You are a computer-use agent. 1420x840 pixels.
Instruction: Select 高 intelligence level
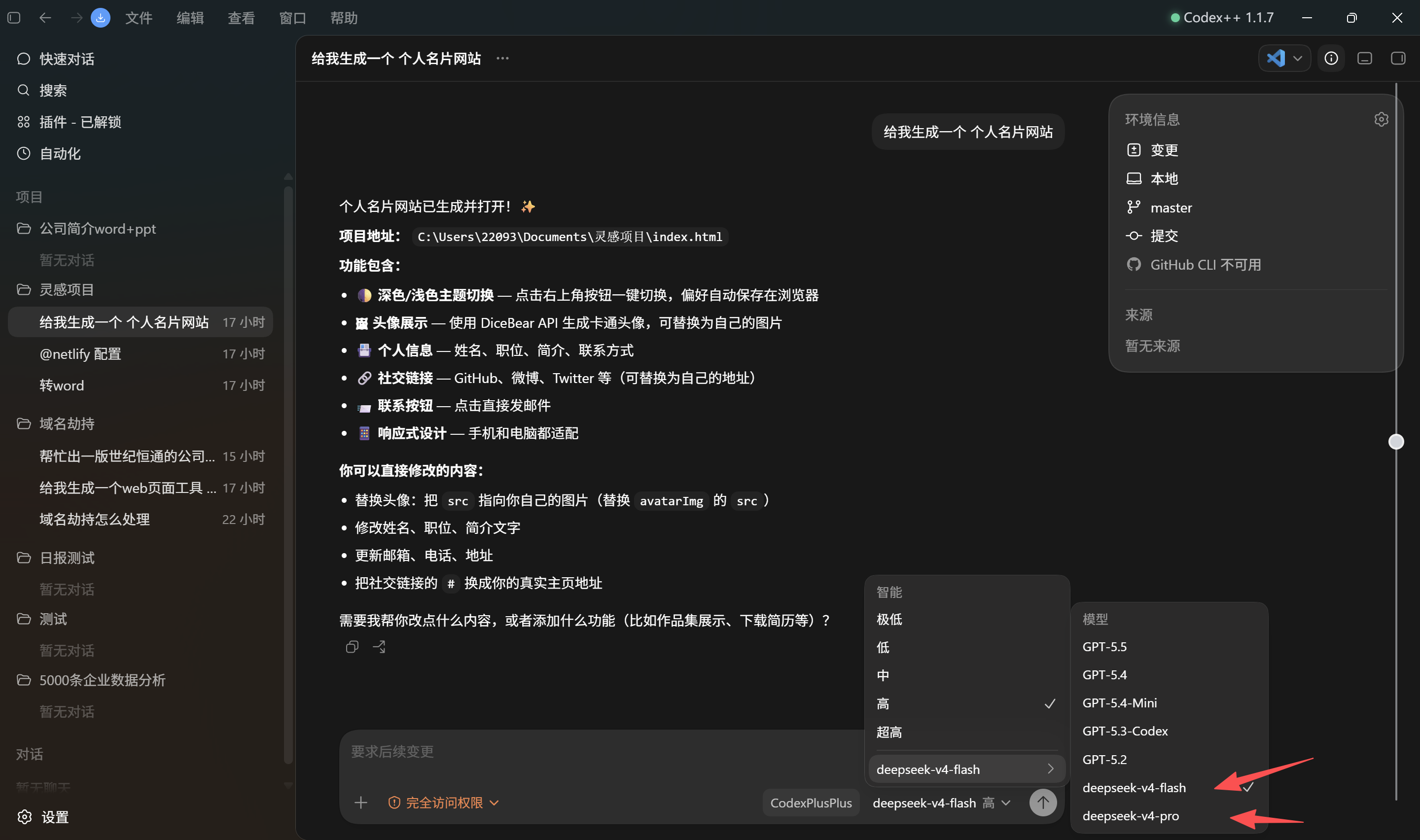point(967,703)
